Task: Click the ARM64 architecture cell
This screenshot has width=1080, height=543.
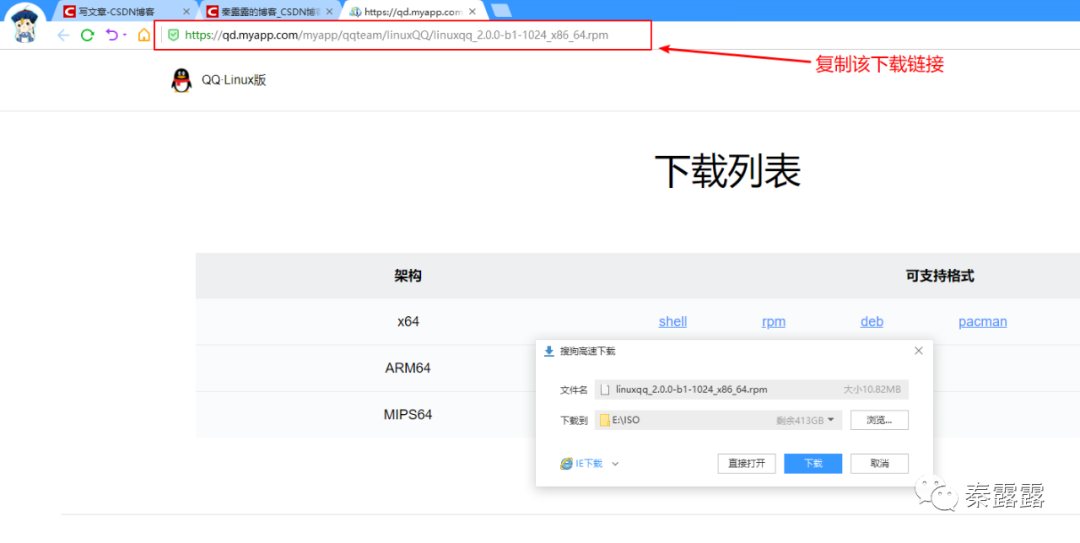Action: tap(408, 368)
